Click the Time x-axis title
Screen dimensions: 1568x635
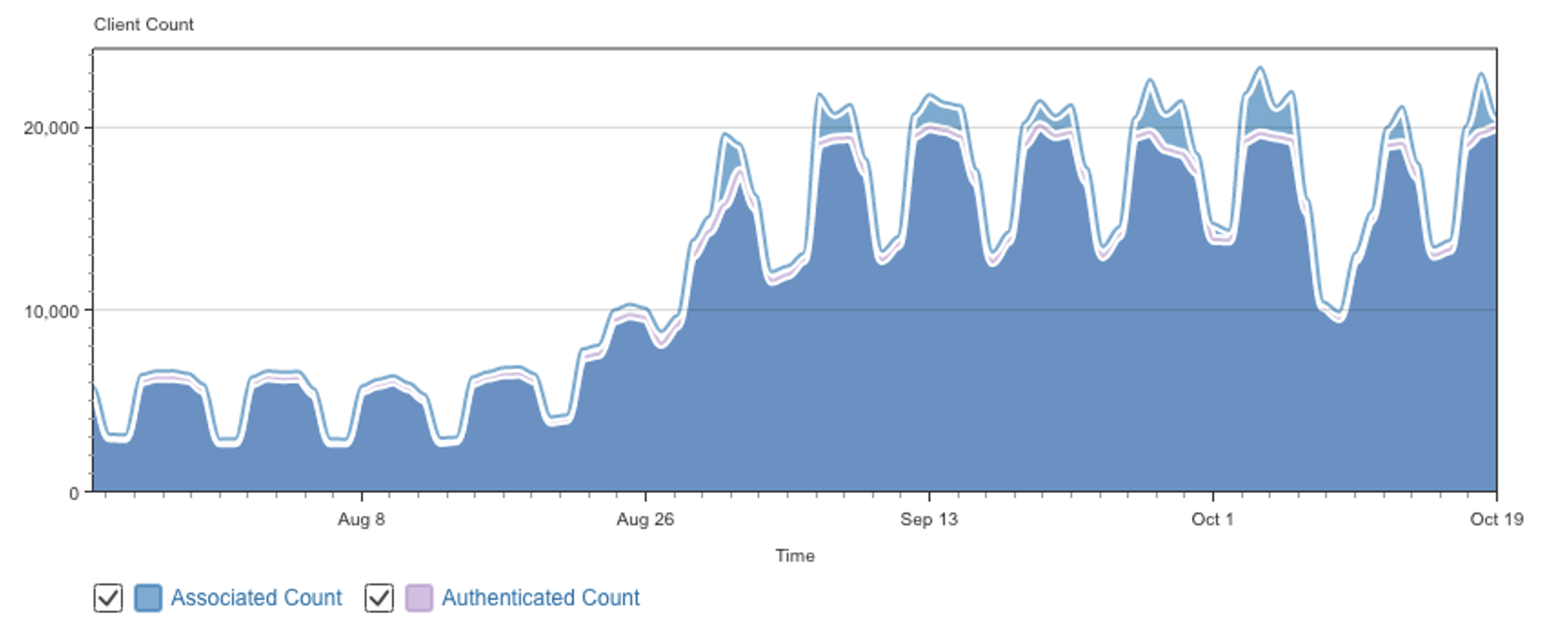pos(795,556)
